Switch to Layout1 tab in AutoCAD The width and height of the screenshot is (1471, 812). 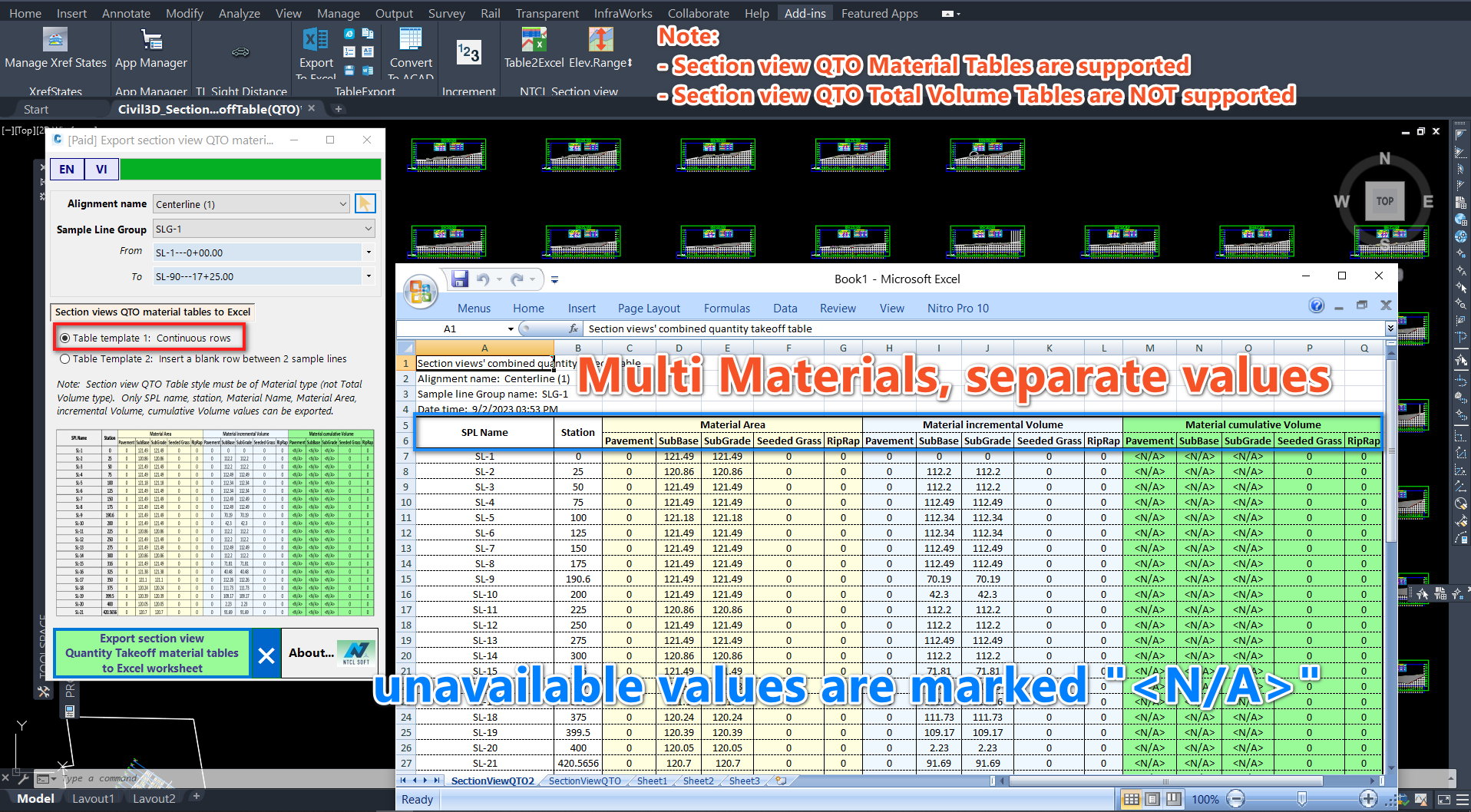coord(93,798)
